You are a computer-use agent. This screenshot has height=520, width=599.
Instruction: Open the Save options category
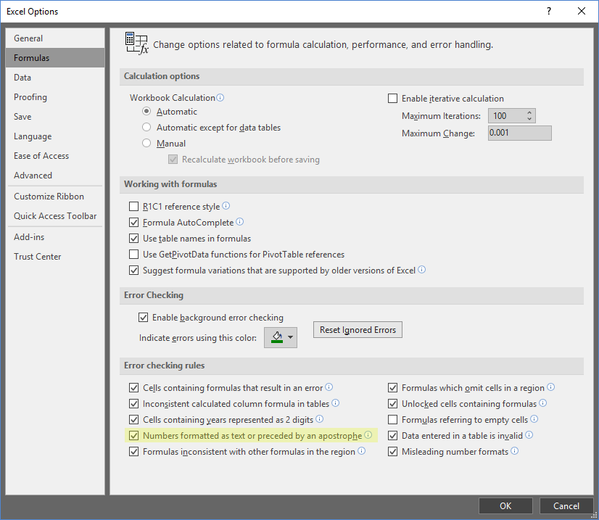(x=55, y=117)
